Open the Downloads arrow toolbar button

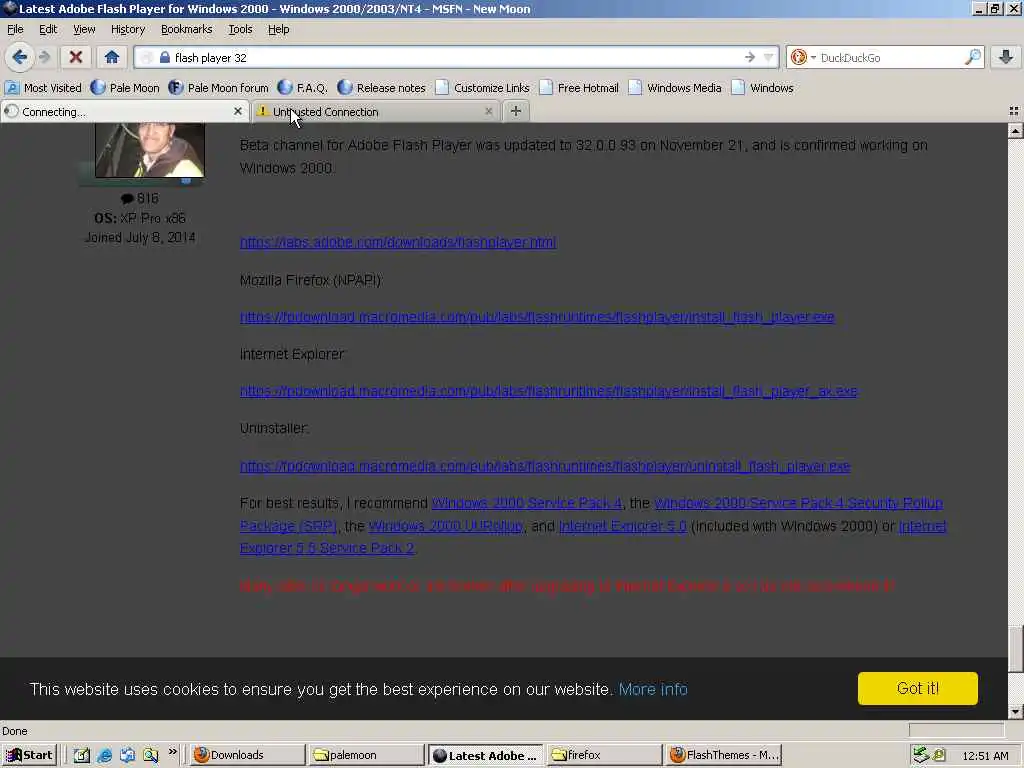(1006, 57)
